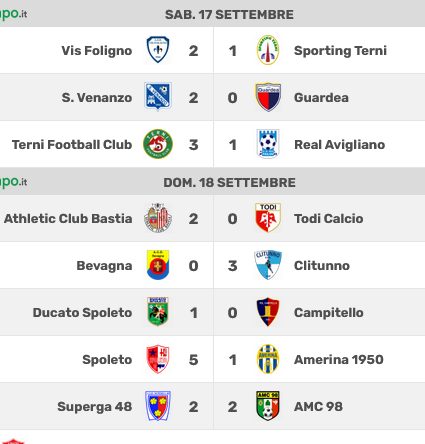
Task: Select the Guardea shield logo
Action: pyautogui.click(x=268, y=97)
